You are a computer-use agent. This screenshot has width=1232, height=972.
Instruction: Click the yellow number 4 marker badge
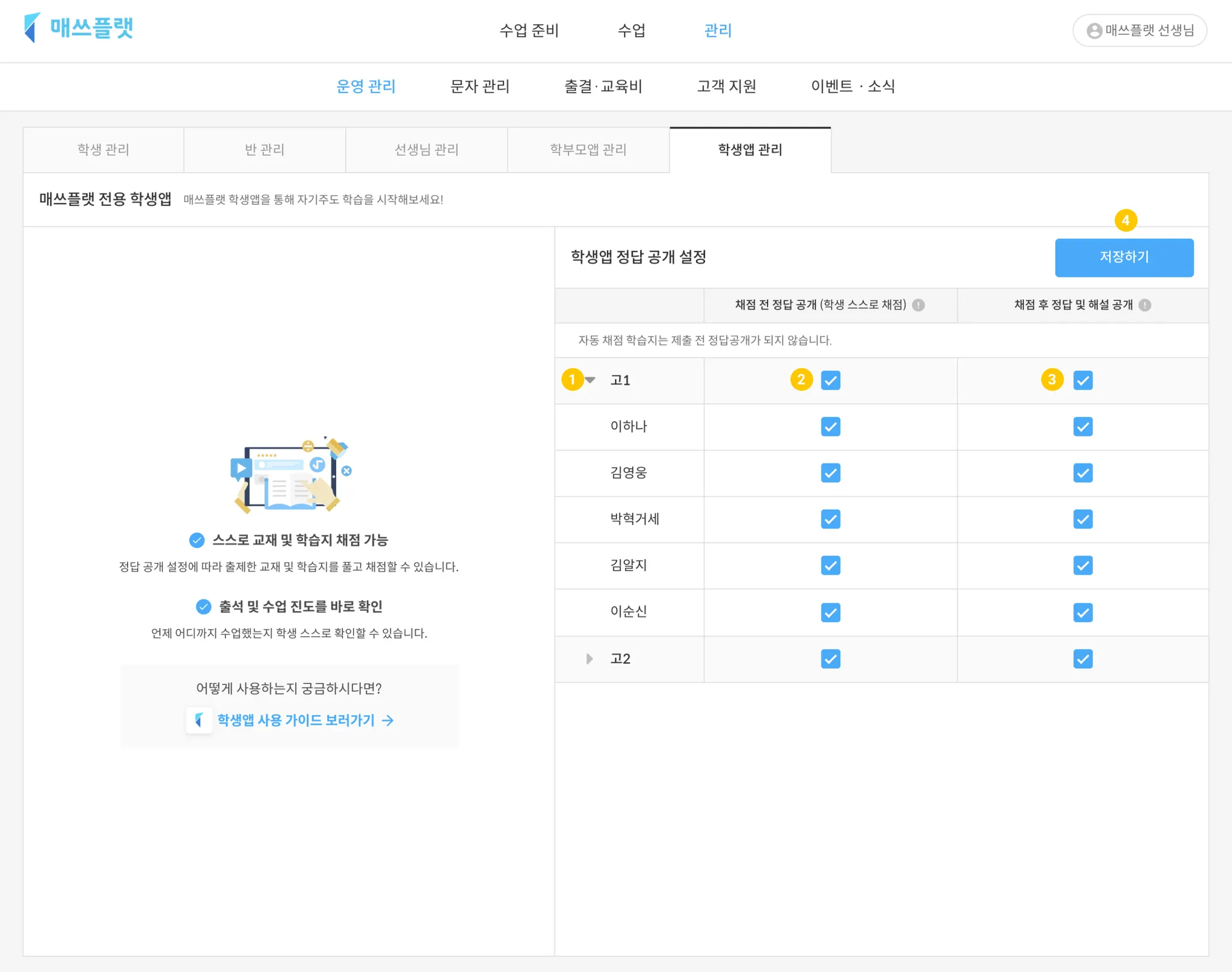coord(1125,220)
